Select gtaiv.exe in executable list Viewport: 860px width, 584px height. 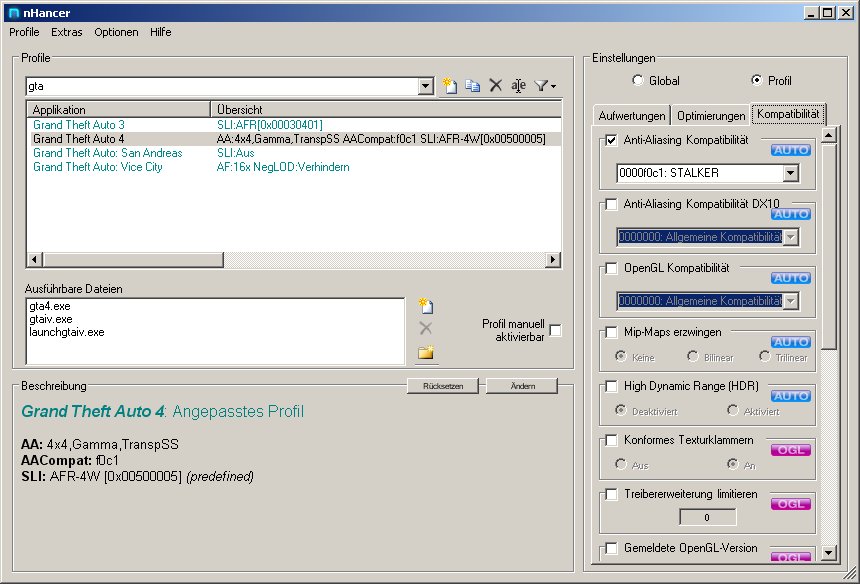tap(50, 319)
